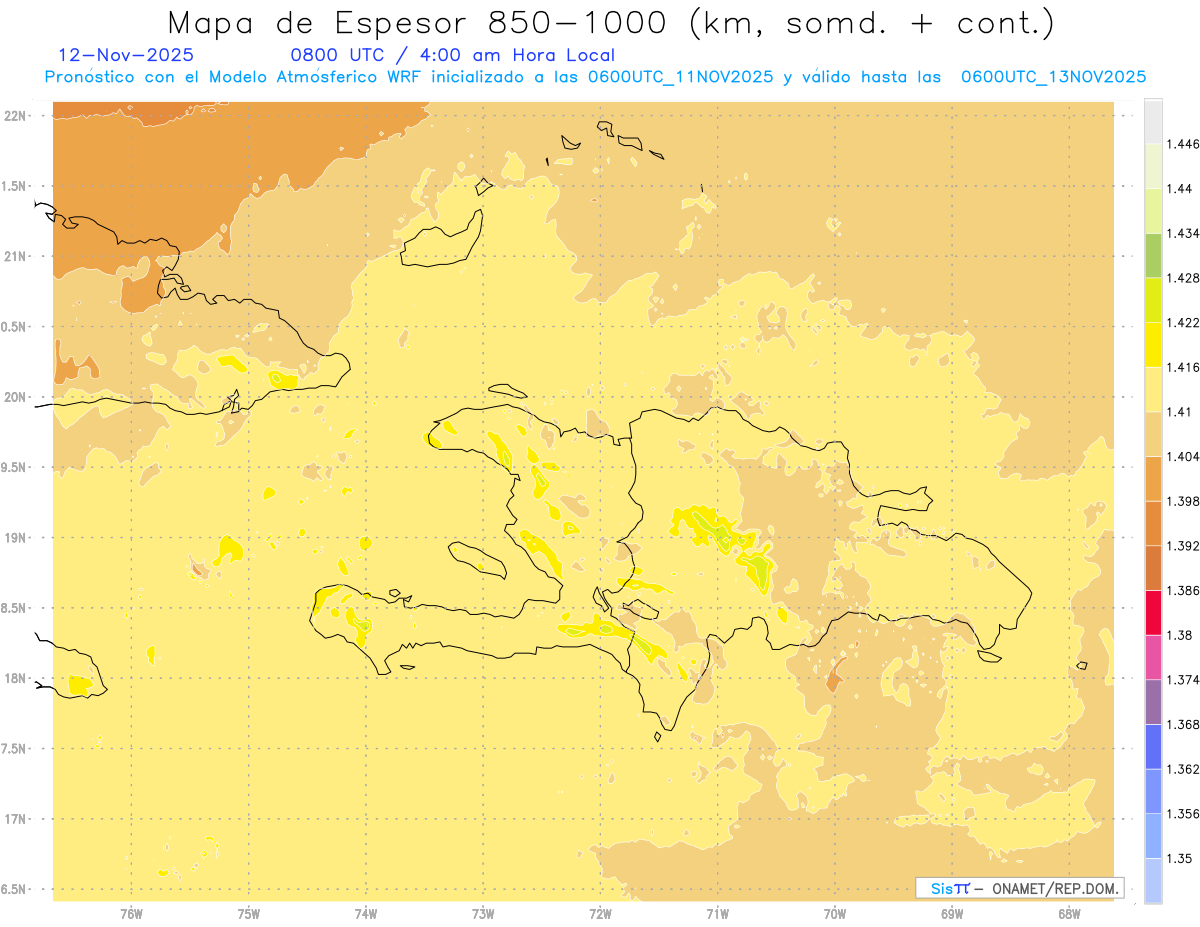
Task: Click the latitude label 1.5N
Action: (15, 186)
